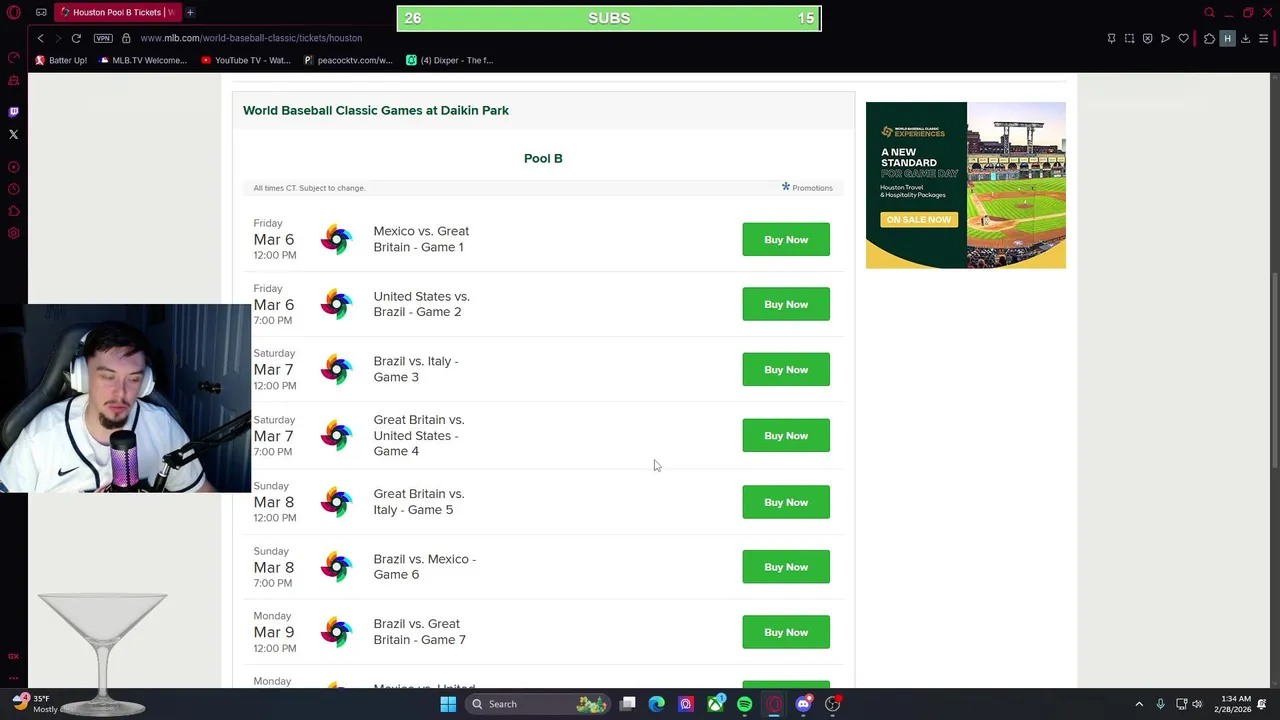Screen dimensions: 1280x720
Task: Open Discord from the taskbar
Action: click(x=803, y=704)
